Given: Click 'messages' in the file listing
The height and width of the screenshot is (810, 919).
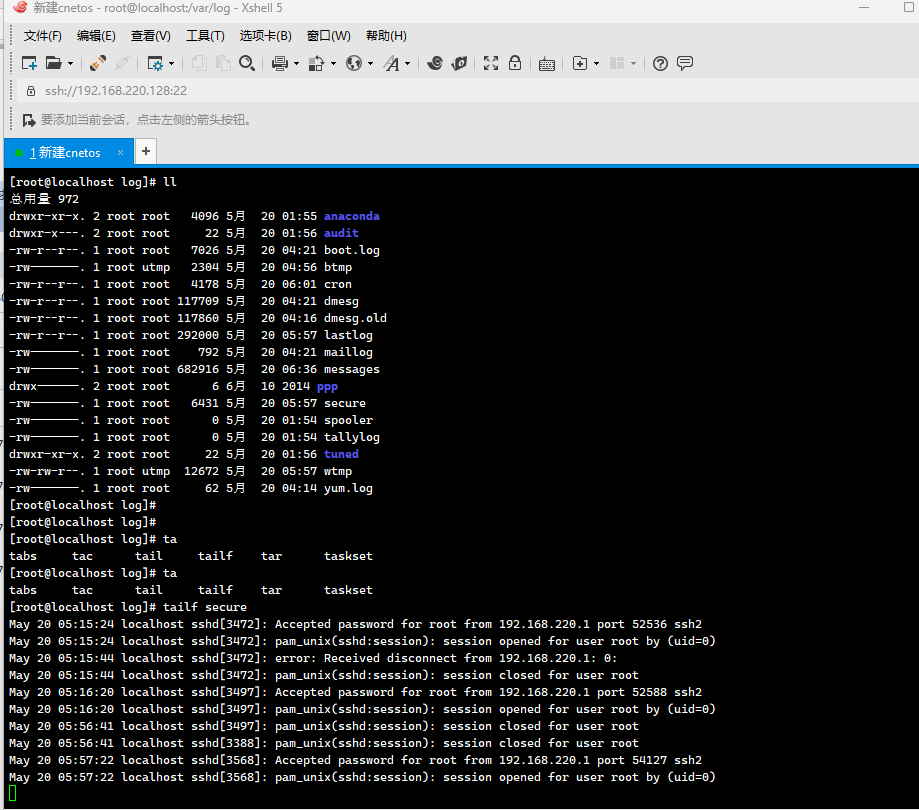Looking at the screenshot, I should pos(352,370).
